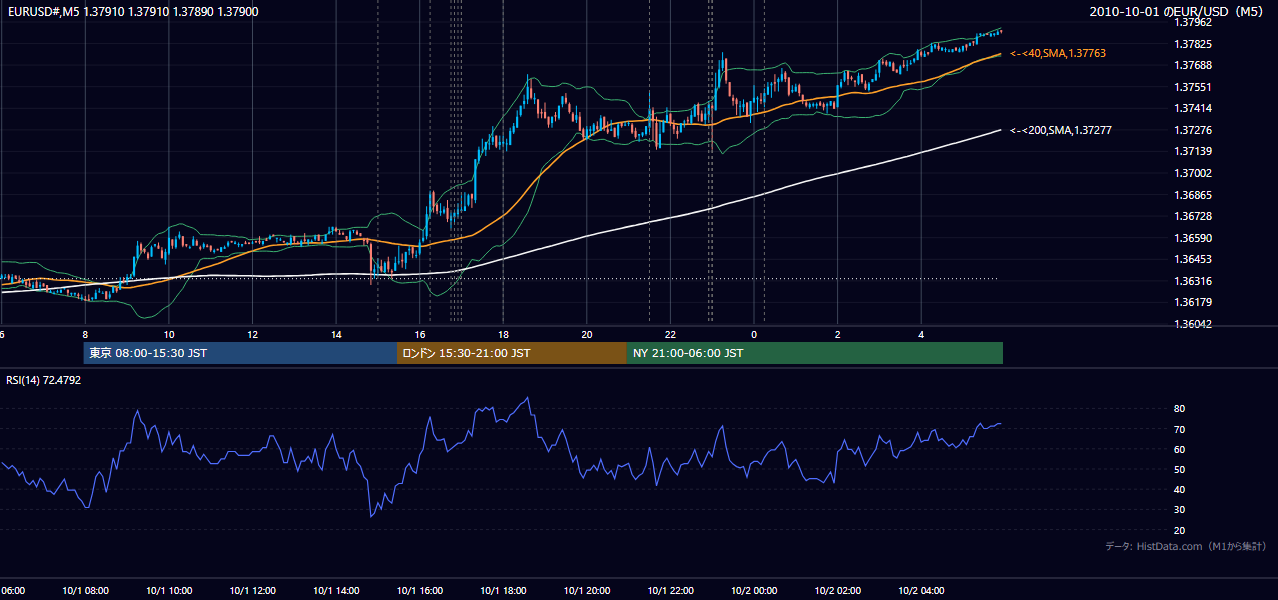This screenshot has width=1278, height=600.
Task: Click price axis value 1.36179
Action: 1191,302
